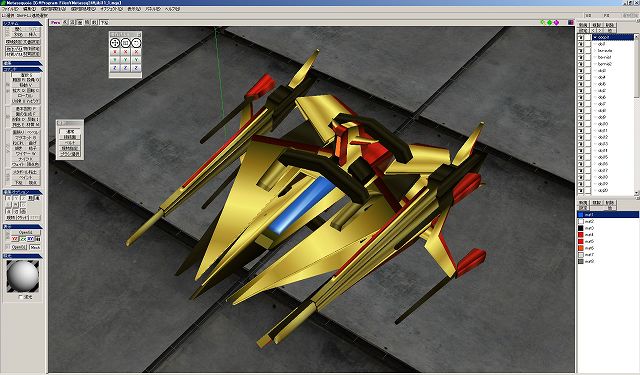Open the ファイル menu
The image size is (640, 375).
tap(11, 9)
